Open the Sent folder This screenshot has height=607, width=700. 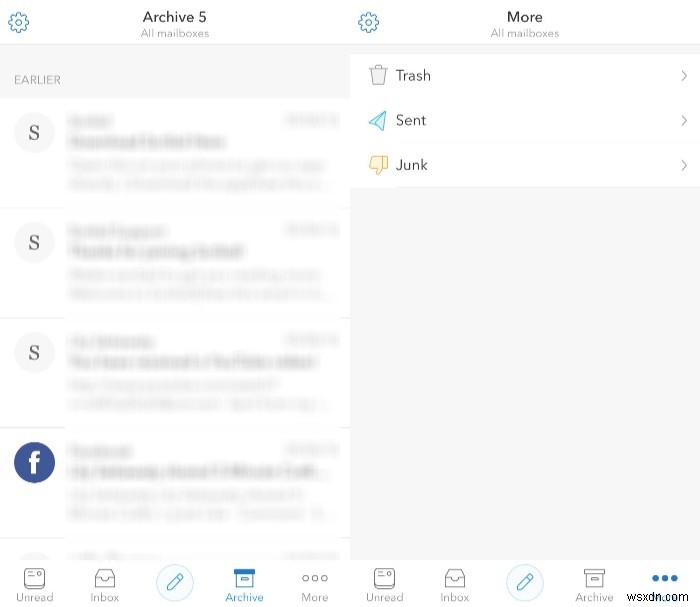[525, 121]
